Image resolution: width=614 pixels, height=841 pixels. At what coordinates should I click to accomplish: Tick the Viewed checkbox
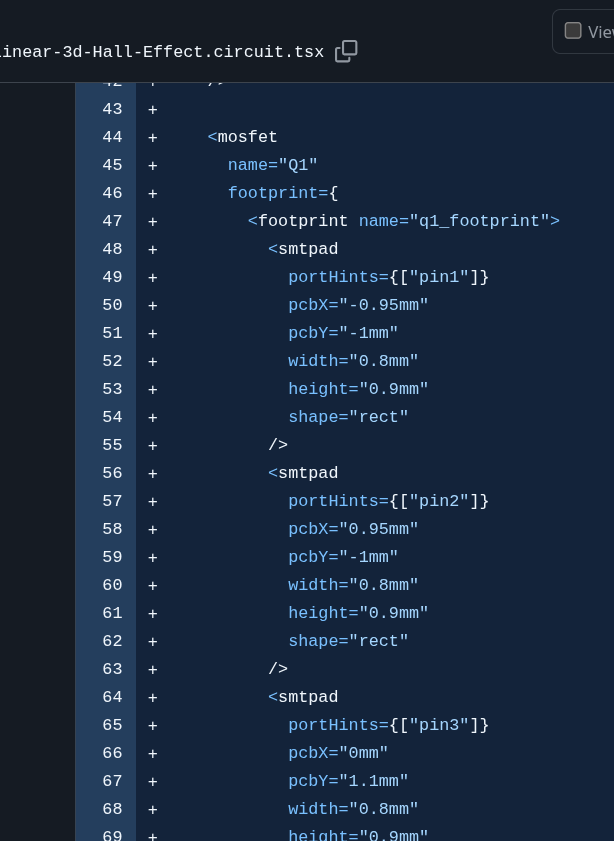pyautogui.click(x=573, y=31)
